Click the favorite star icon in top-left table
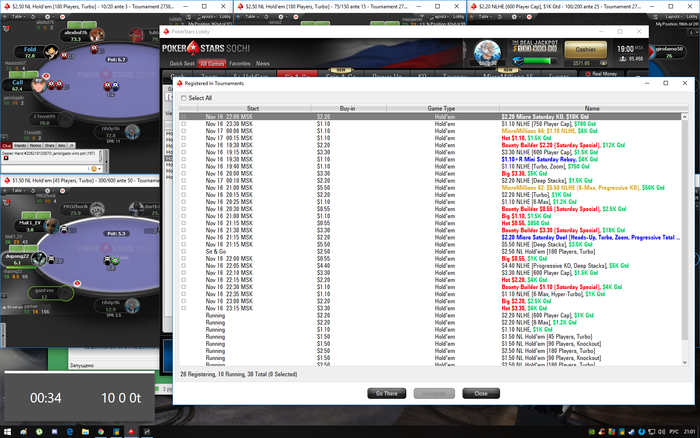The height and width of the screenshot is (438, 700). 5,17
